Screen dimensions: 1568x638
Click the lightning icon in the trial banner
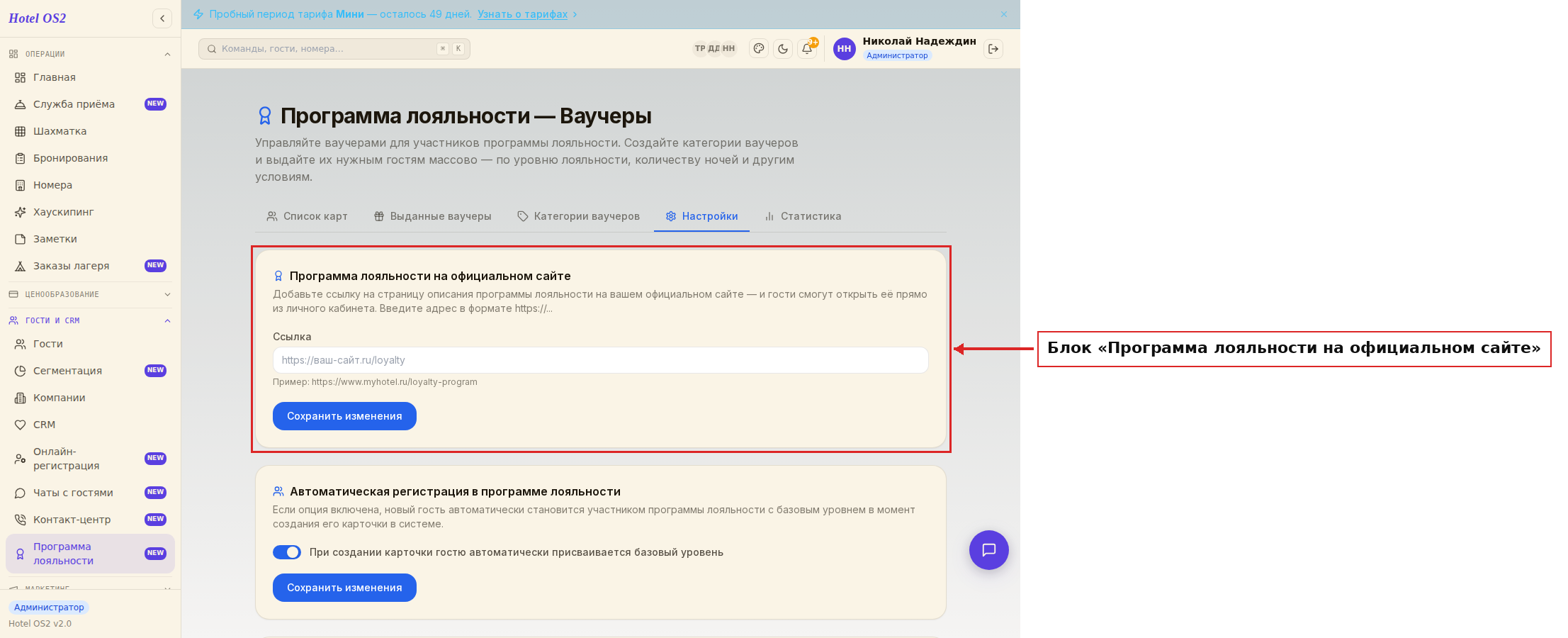[x=198, y=14]
